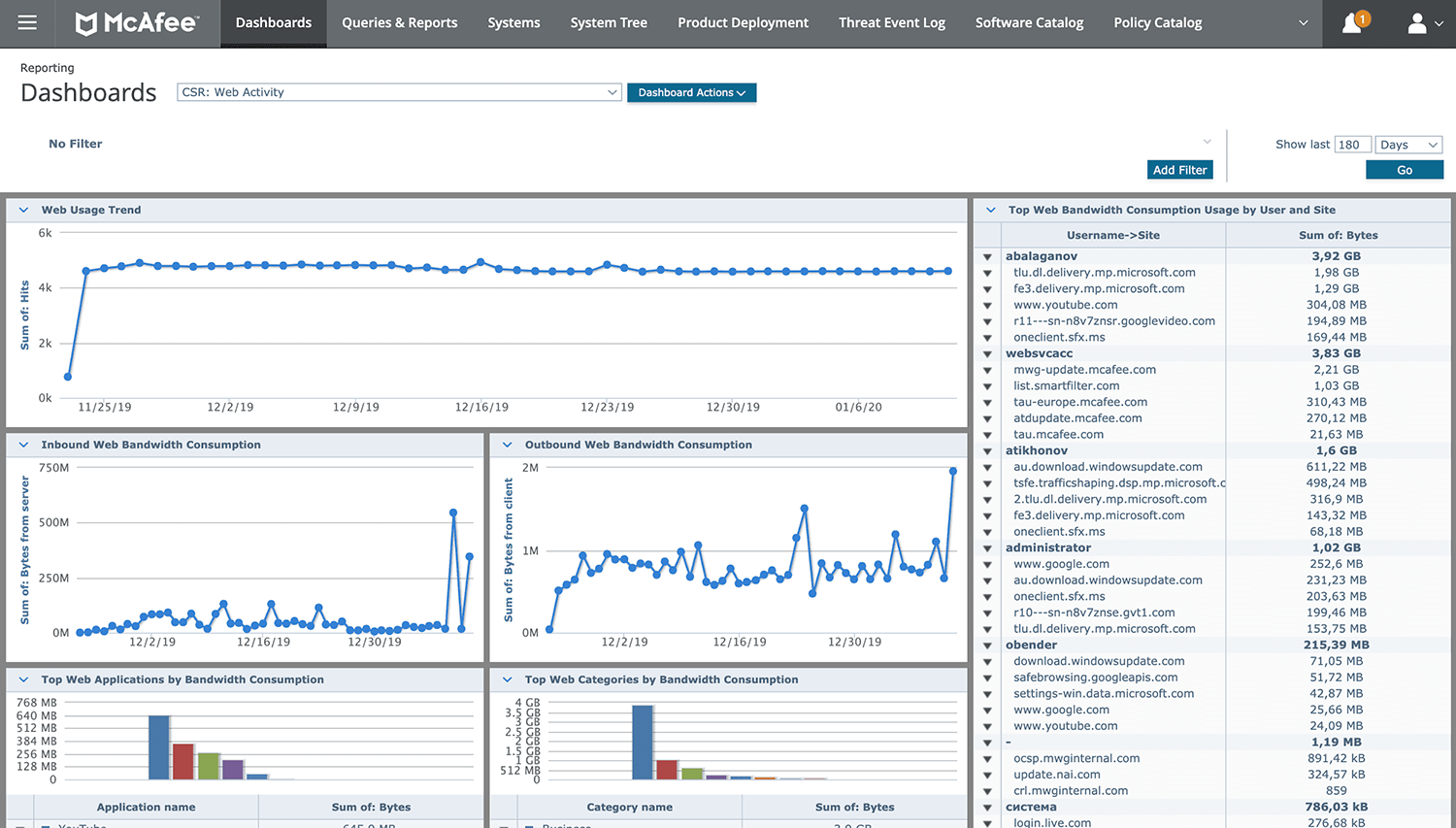This screenshot has height=828, width=1456.
Task: Collapse Outbound Web Bandwidth Consumption panel
Action: click(507, 445)
